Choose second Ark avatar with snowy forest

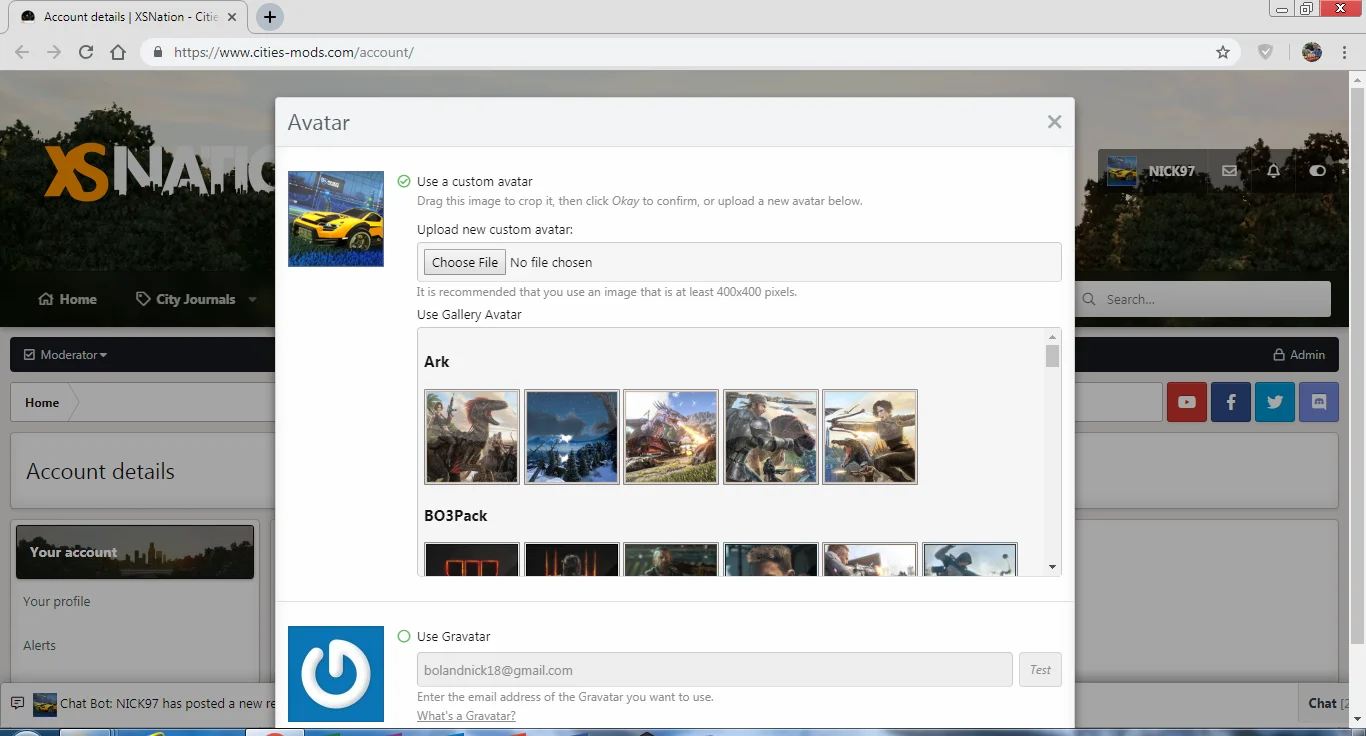pos(572,437)
